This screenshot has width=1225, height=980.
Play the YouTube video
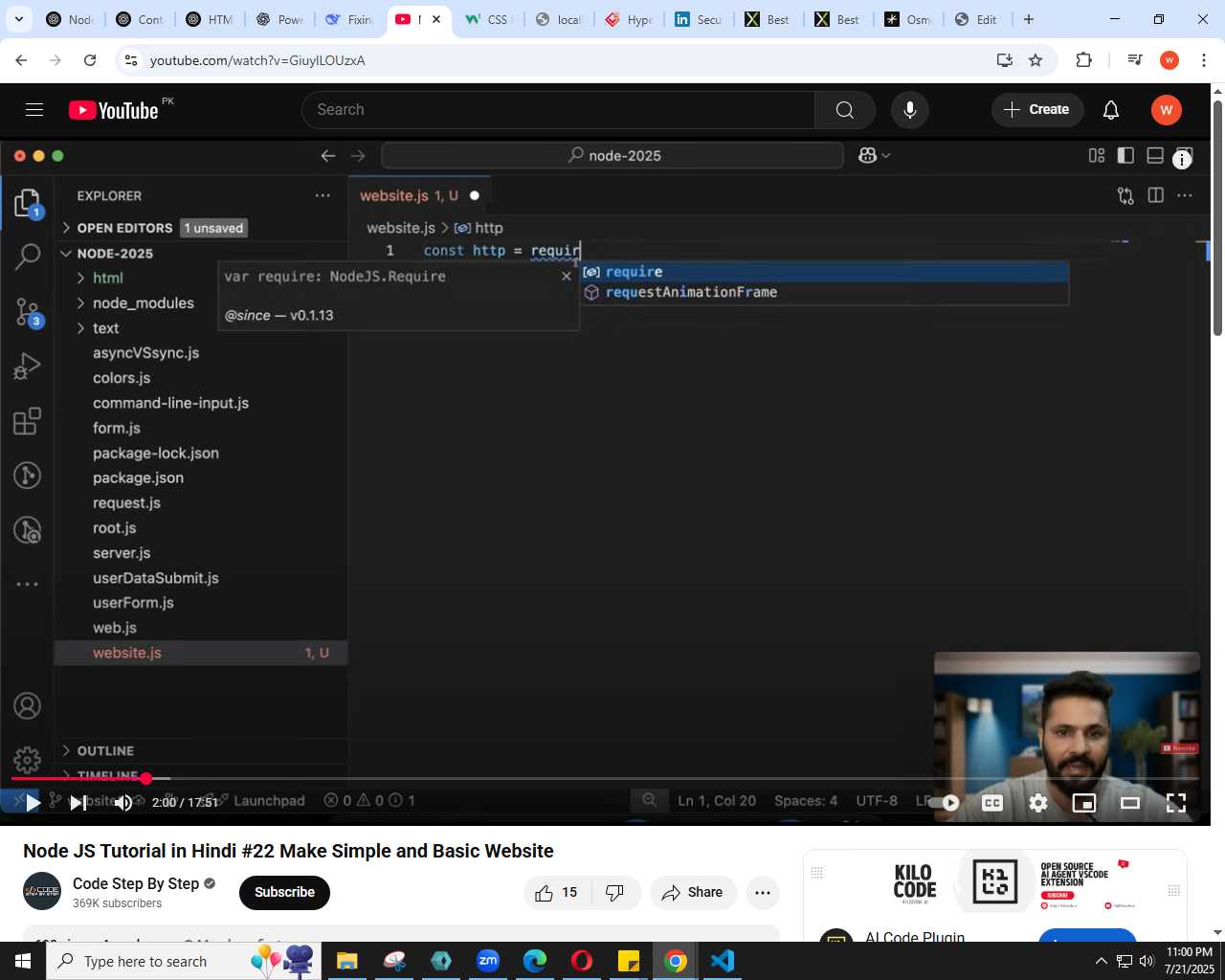(33, 803)
